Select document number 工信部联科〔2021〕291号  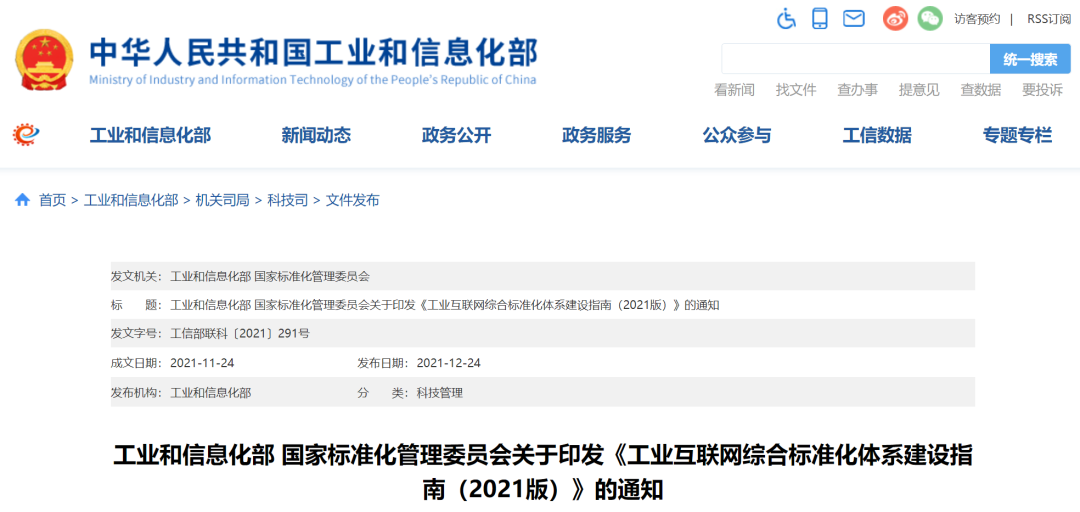click(240, 334)
